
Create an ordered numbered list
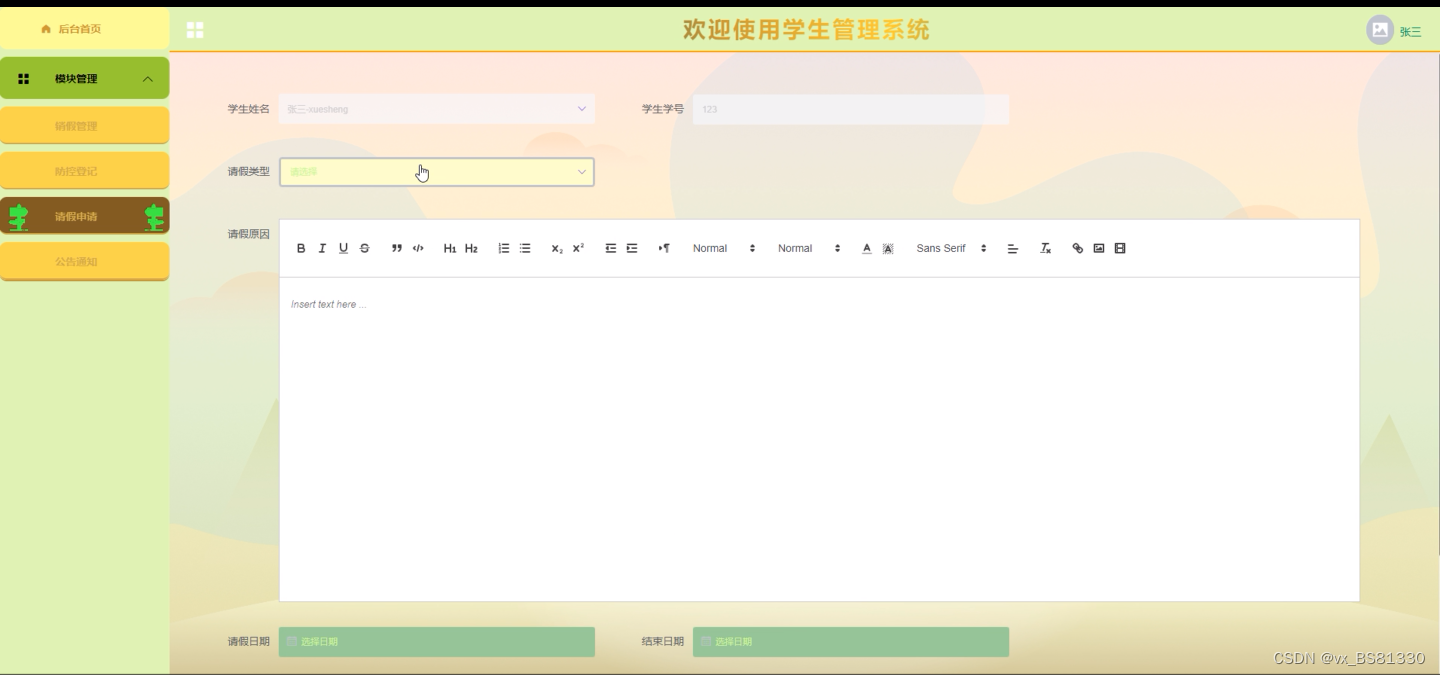pos(504,248)
